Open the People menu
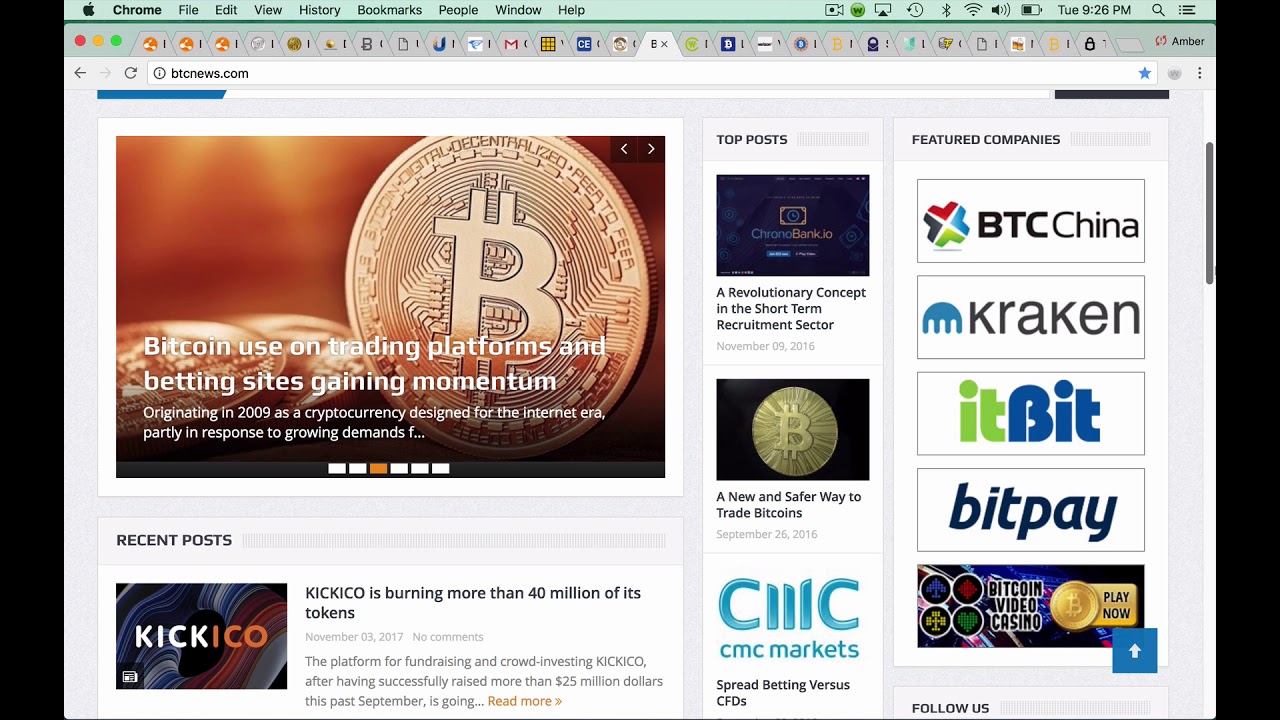The width and height of the screenshot is (1280, 720). pos(458,10)
